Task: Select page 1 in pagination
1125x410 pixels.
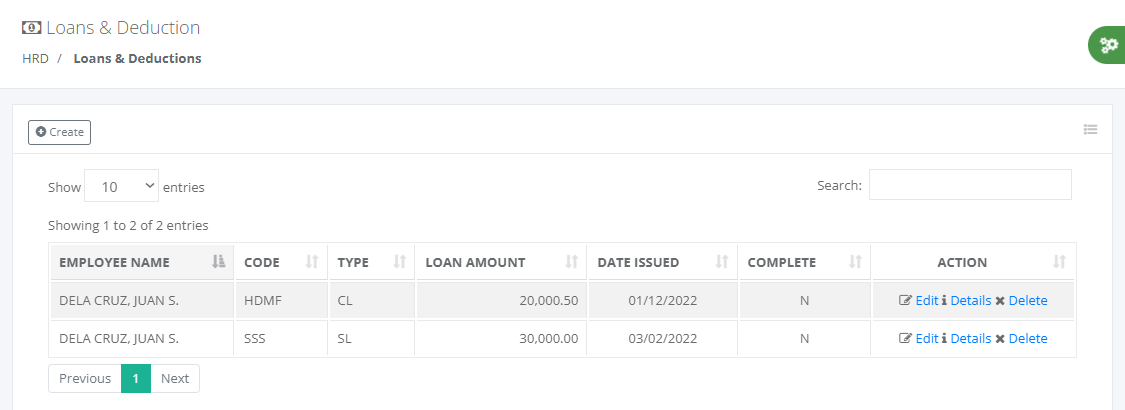Action: pyautogui.click(x=136, y=378)
